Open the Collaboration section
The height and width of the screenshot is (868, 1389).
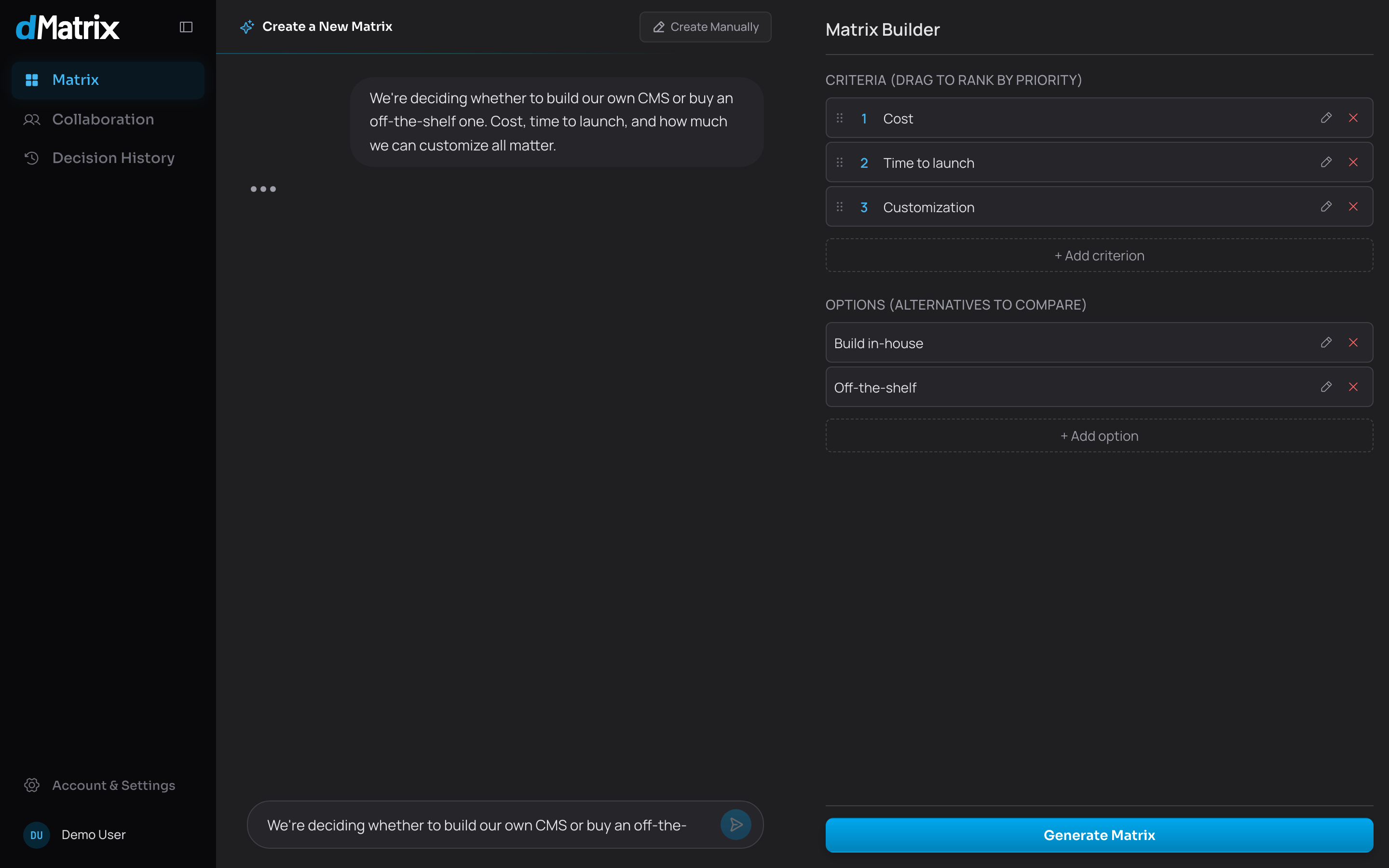click(x=108, y=120)
